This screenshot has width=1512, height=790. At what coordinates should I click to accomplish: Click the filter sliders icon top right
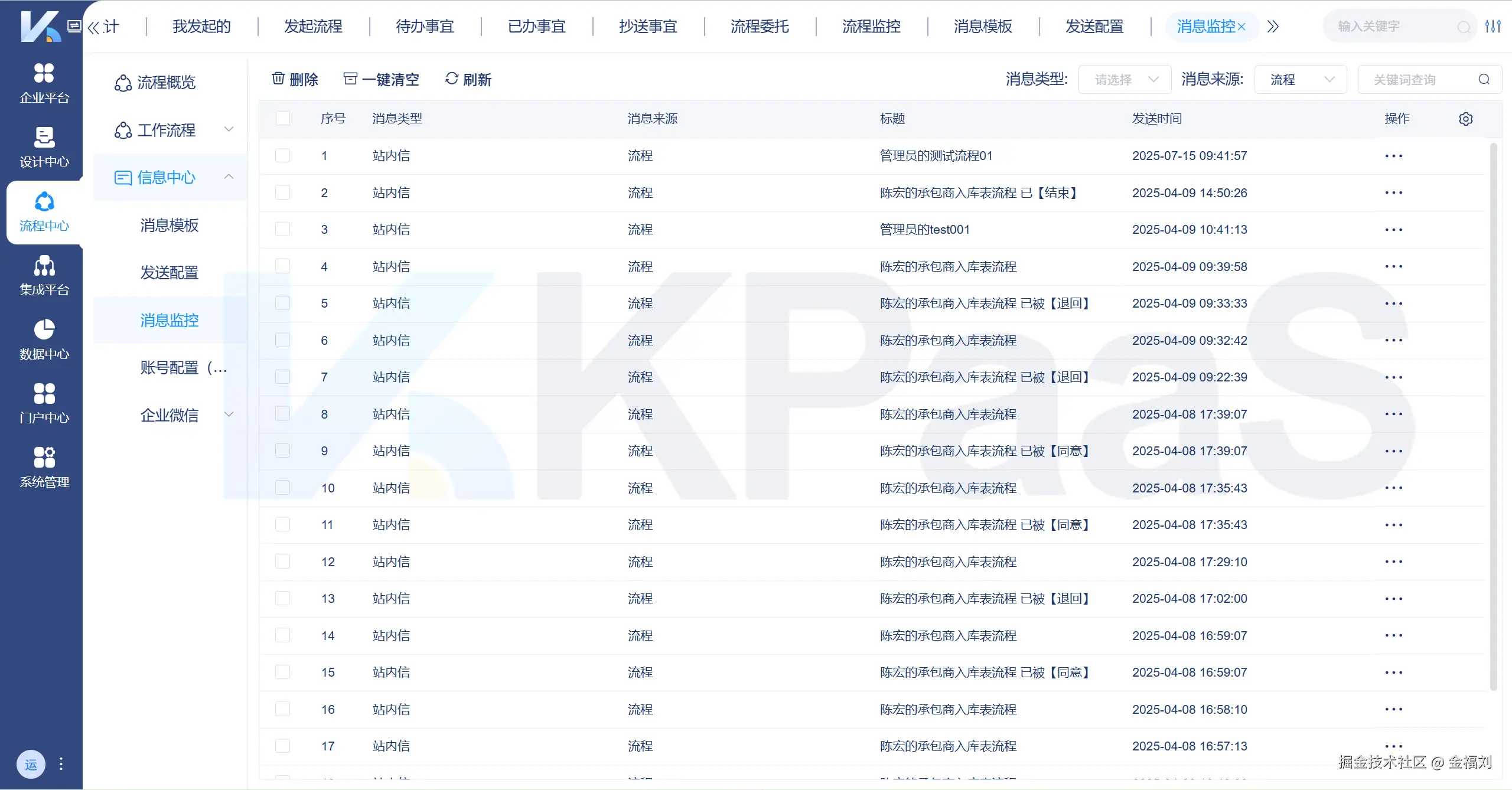point(1493,26)
